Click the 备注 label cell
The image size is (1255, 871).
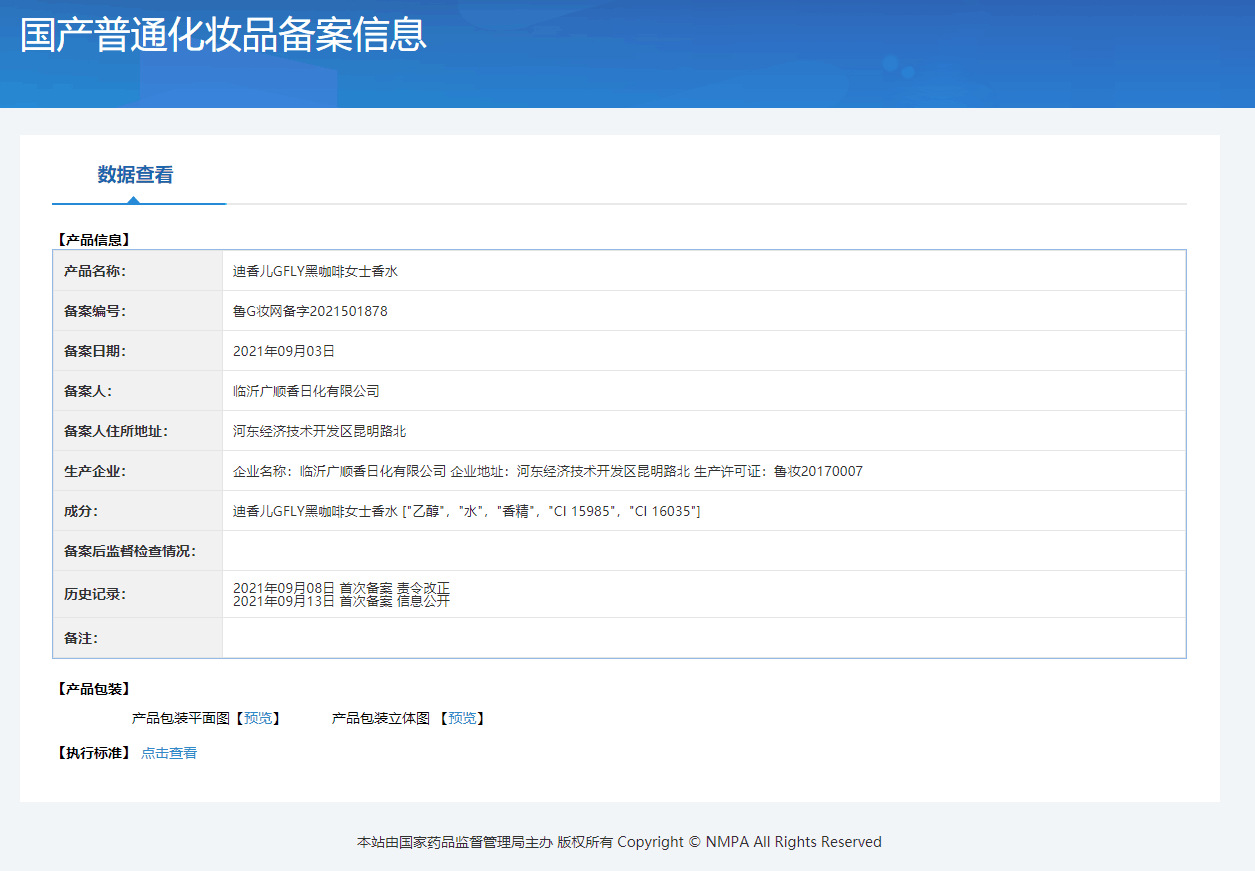coord(138,638)
